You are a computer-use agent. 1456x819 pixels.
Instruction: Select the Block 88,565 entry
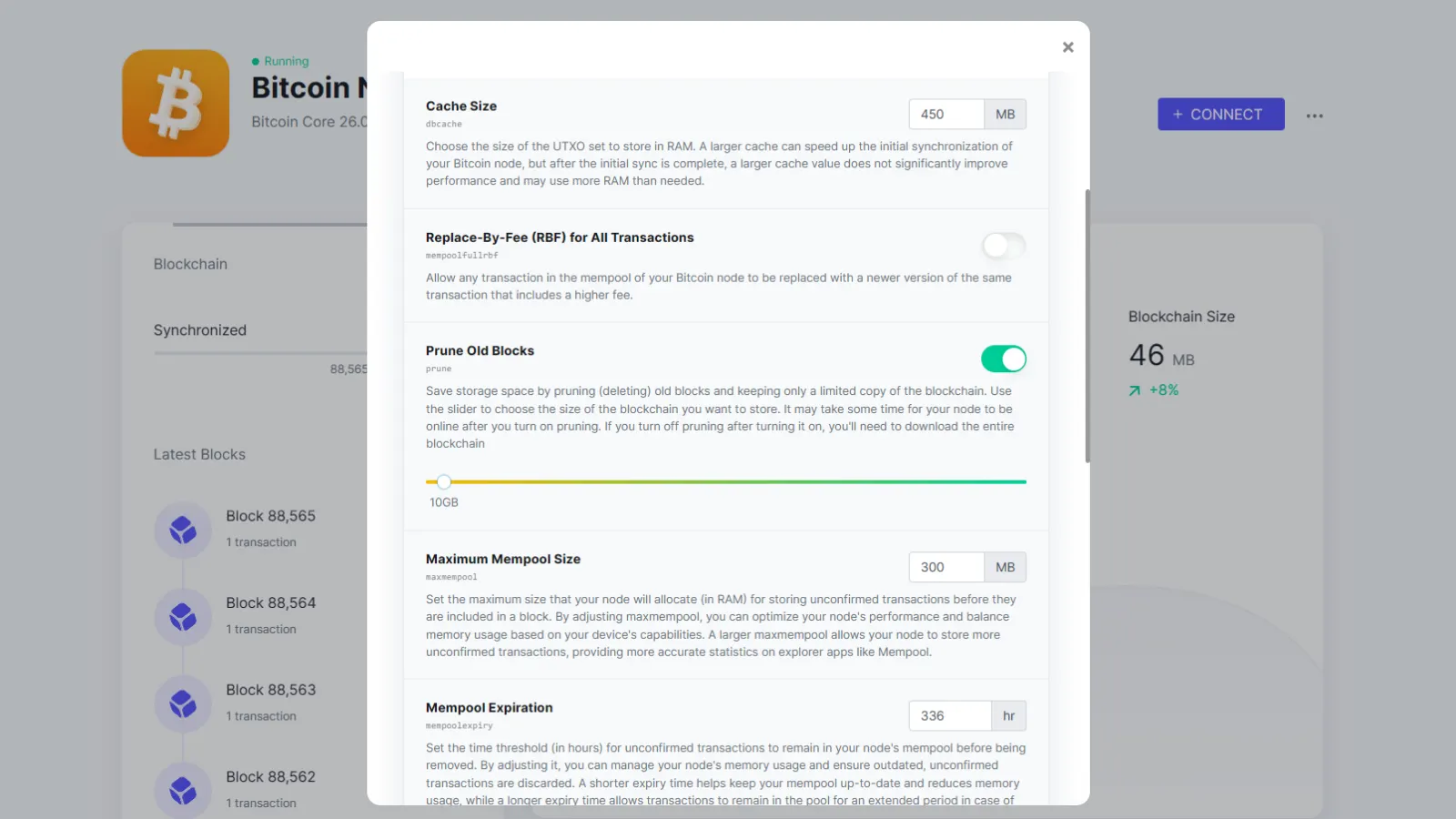coord(271,528)
